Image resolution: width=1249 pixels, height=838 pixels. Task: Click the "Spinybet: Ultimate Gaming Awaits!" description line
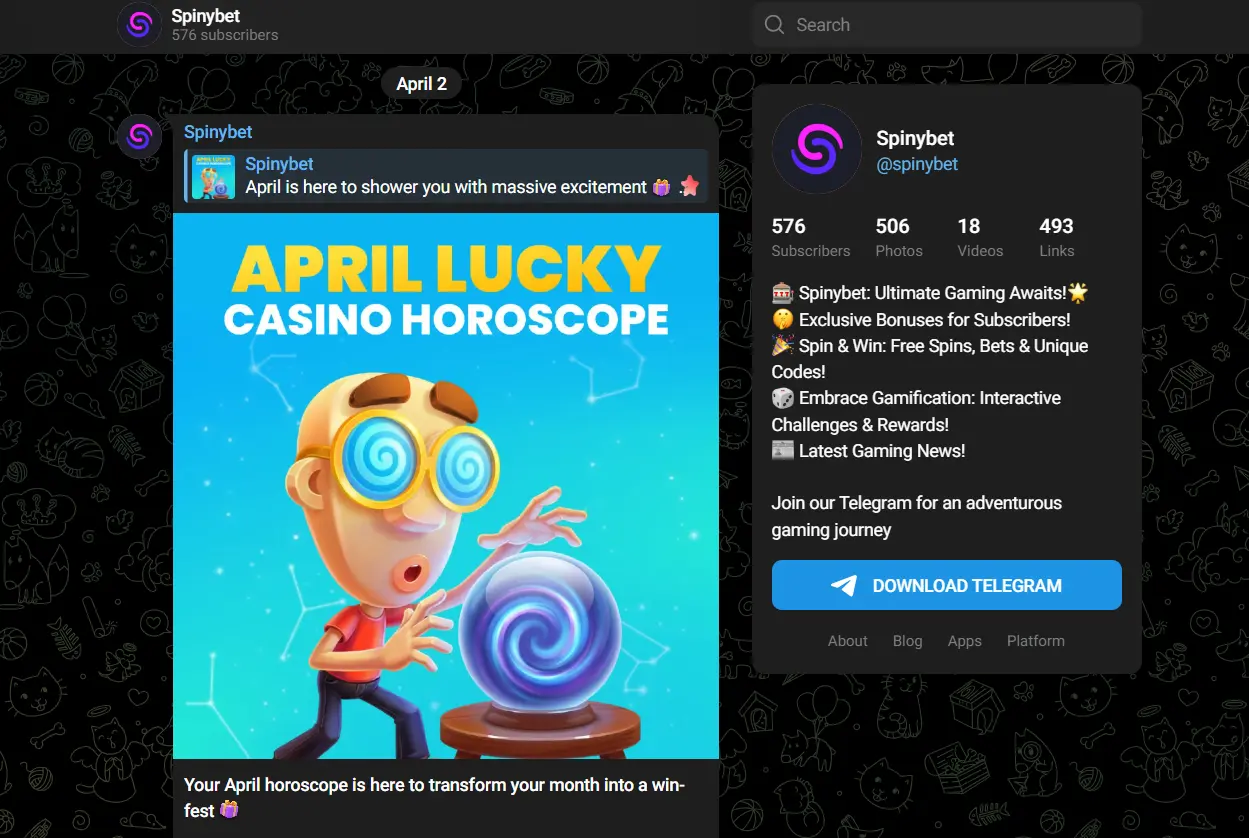coord(930,293)
